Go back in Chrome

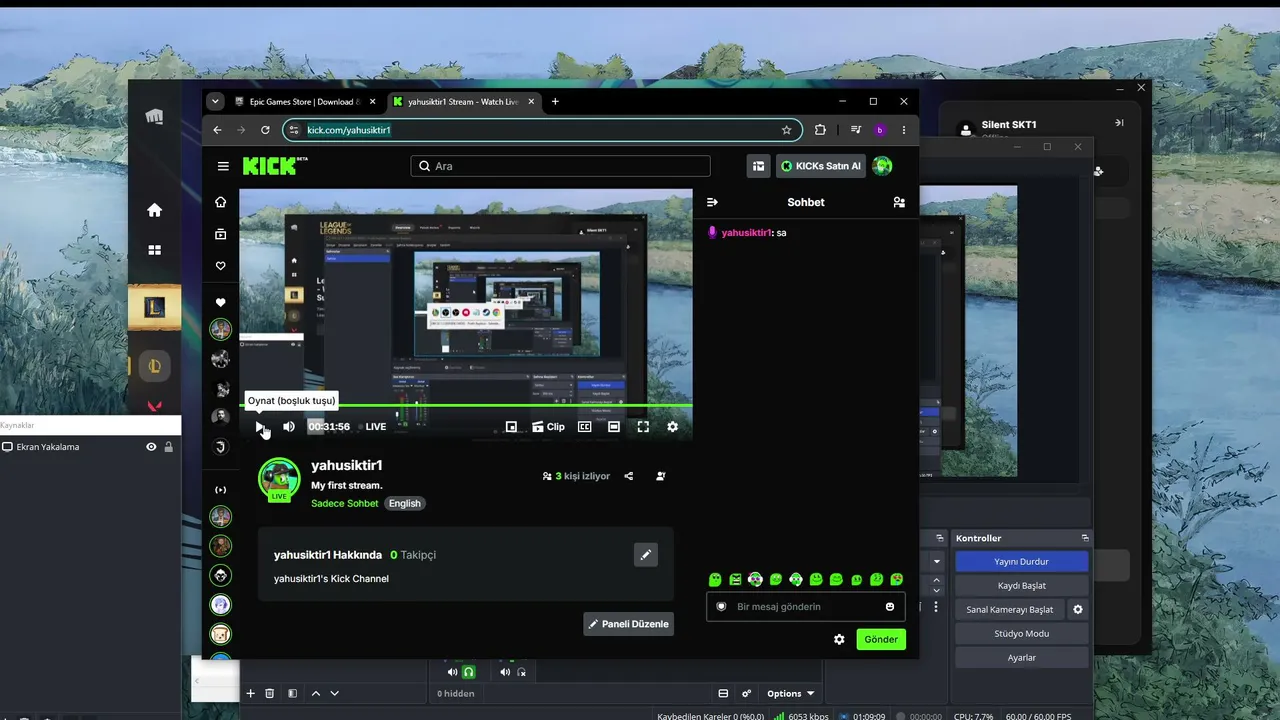pos(217,130)
